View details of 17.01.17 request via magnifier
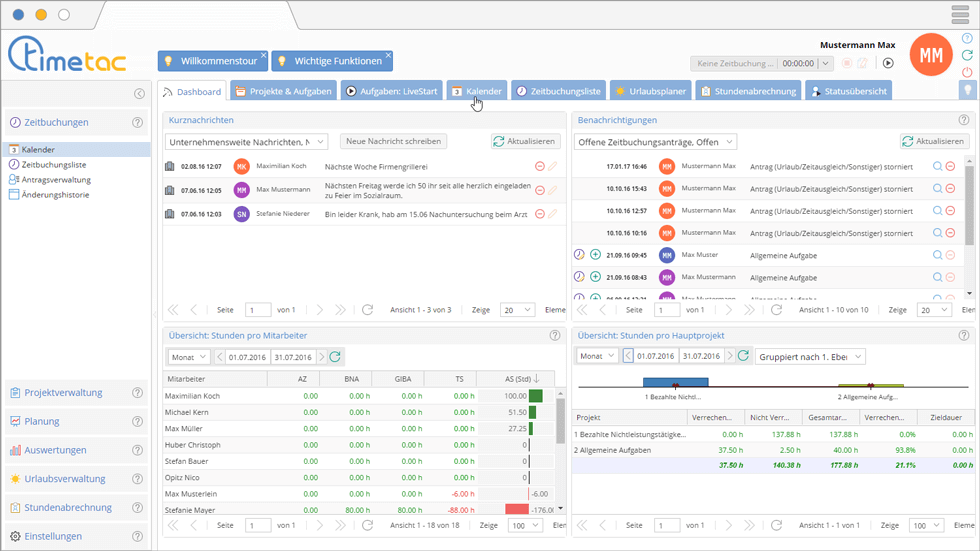Viewport: 980px width, 551px height. coord(937,166)
